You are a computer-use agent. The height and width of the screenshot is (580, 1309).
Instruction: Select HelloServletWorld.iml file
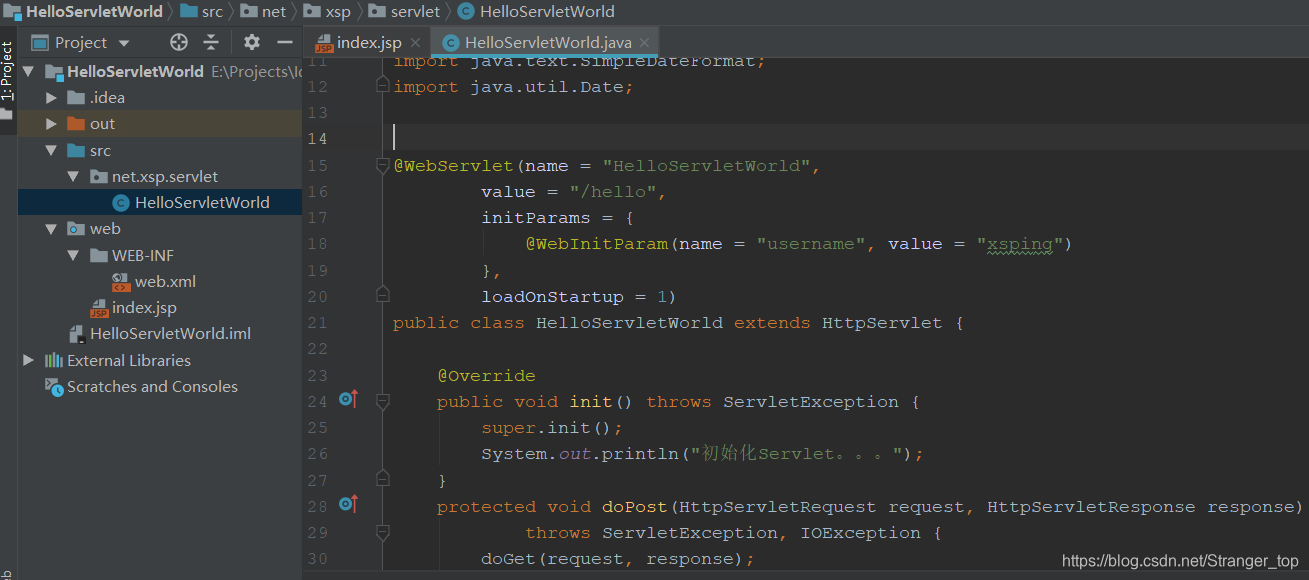(170, 334)
